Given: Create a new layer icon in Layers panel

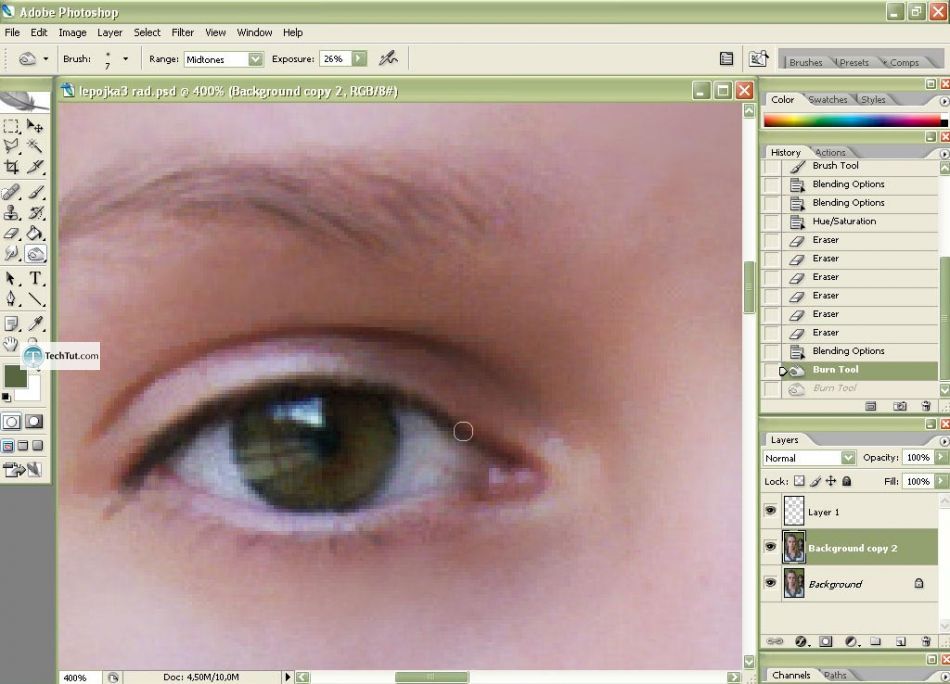Looking at the screenshot, I should tap(900, 641).
